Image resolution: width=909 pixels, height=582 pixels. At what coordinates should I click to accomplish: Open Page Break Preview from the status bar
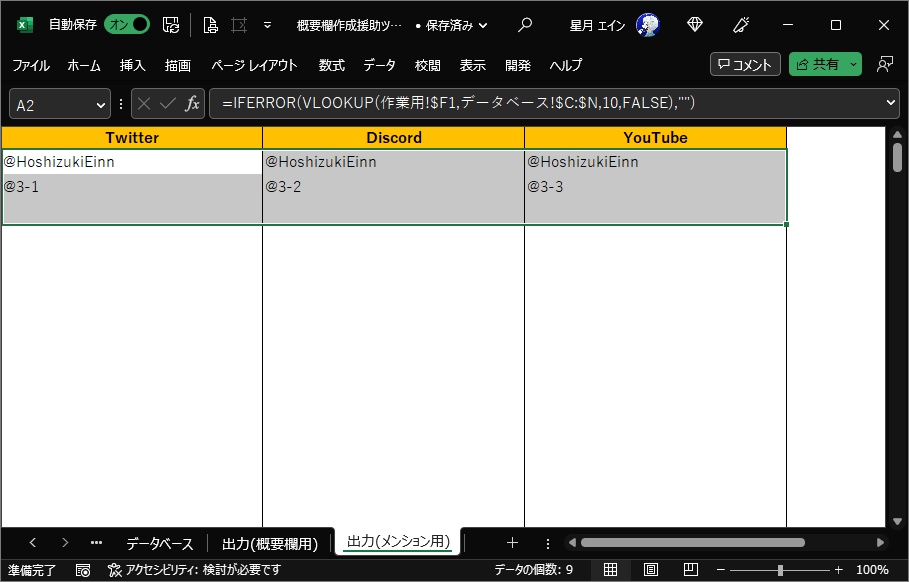(690, 568)
